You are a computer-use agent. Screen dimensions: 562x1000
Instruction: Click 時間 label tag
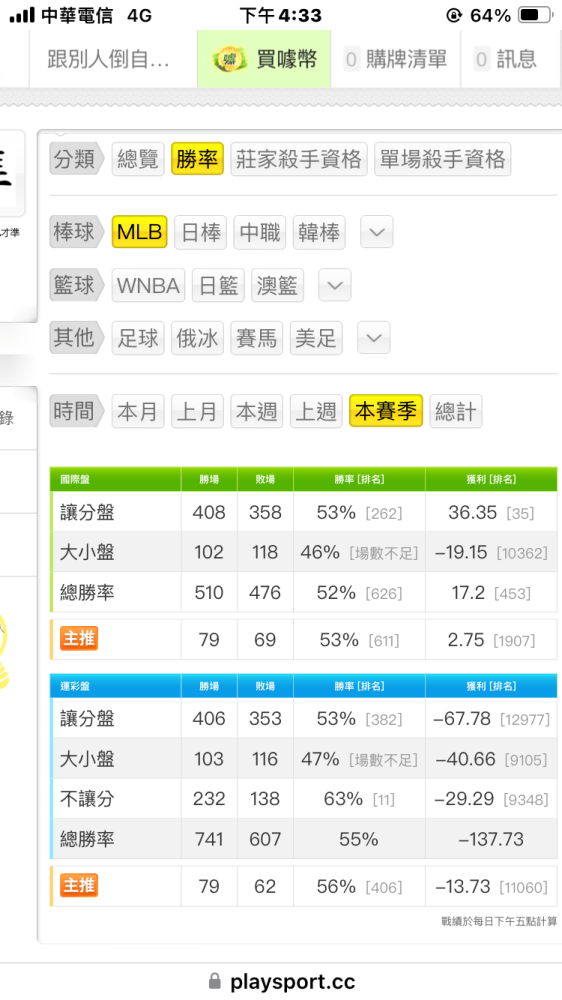[x=75, y=411]
